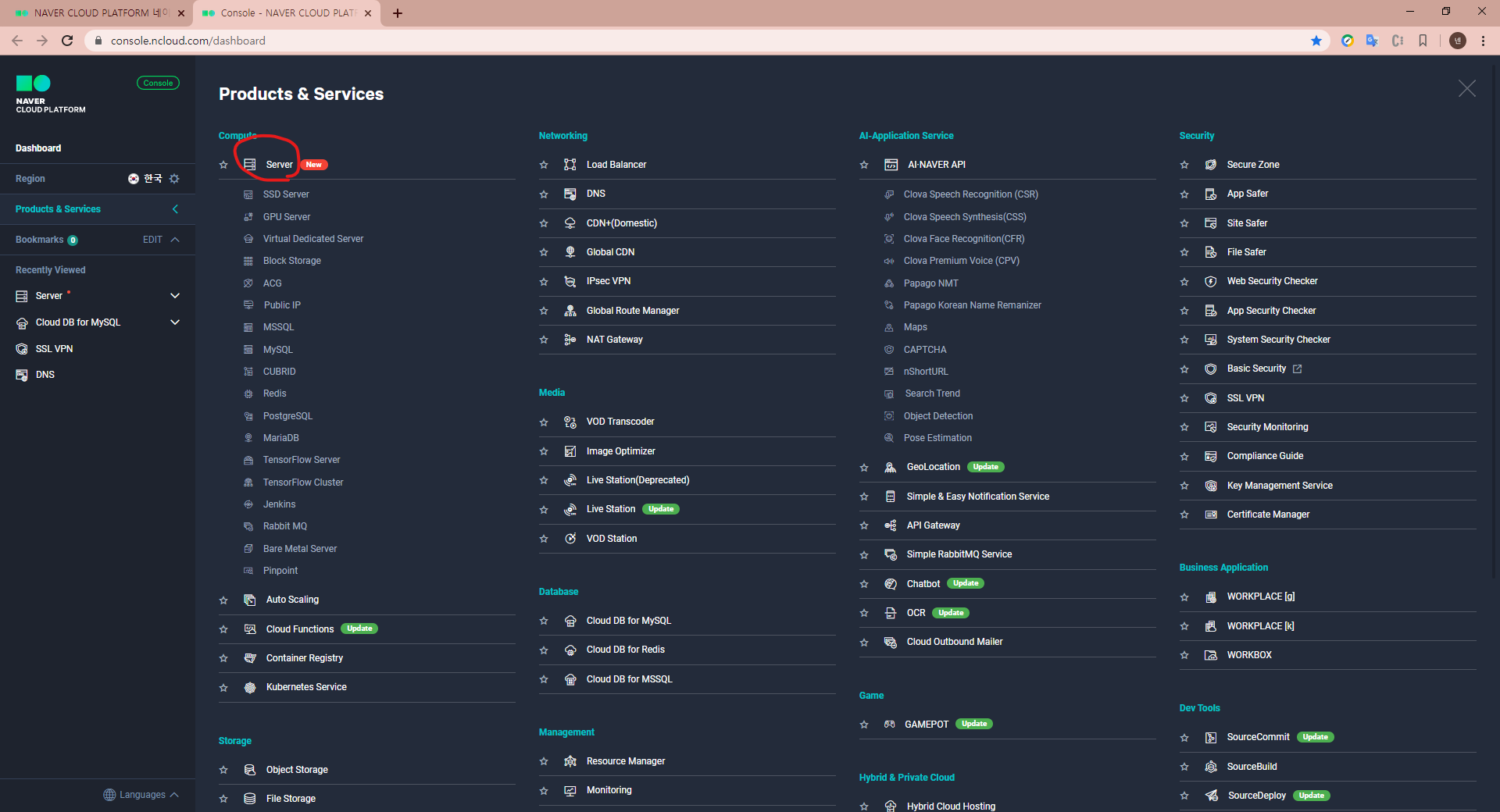Click the bookmark star in address bar
Viewport: 1500px width, 812px height.
[1316, 41]
